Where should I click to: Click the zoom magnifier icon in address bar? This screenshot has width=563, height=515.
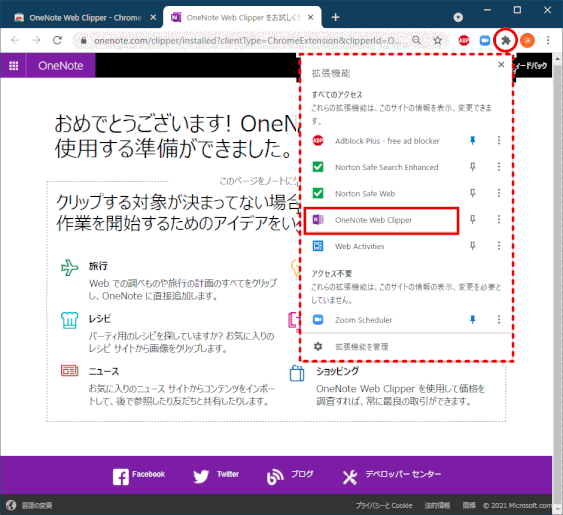point(416,40)
